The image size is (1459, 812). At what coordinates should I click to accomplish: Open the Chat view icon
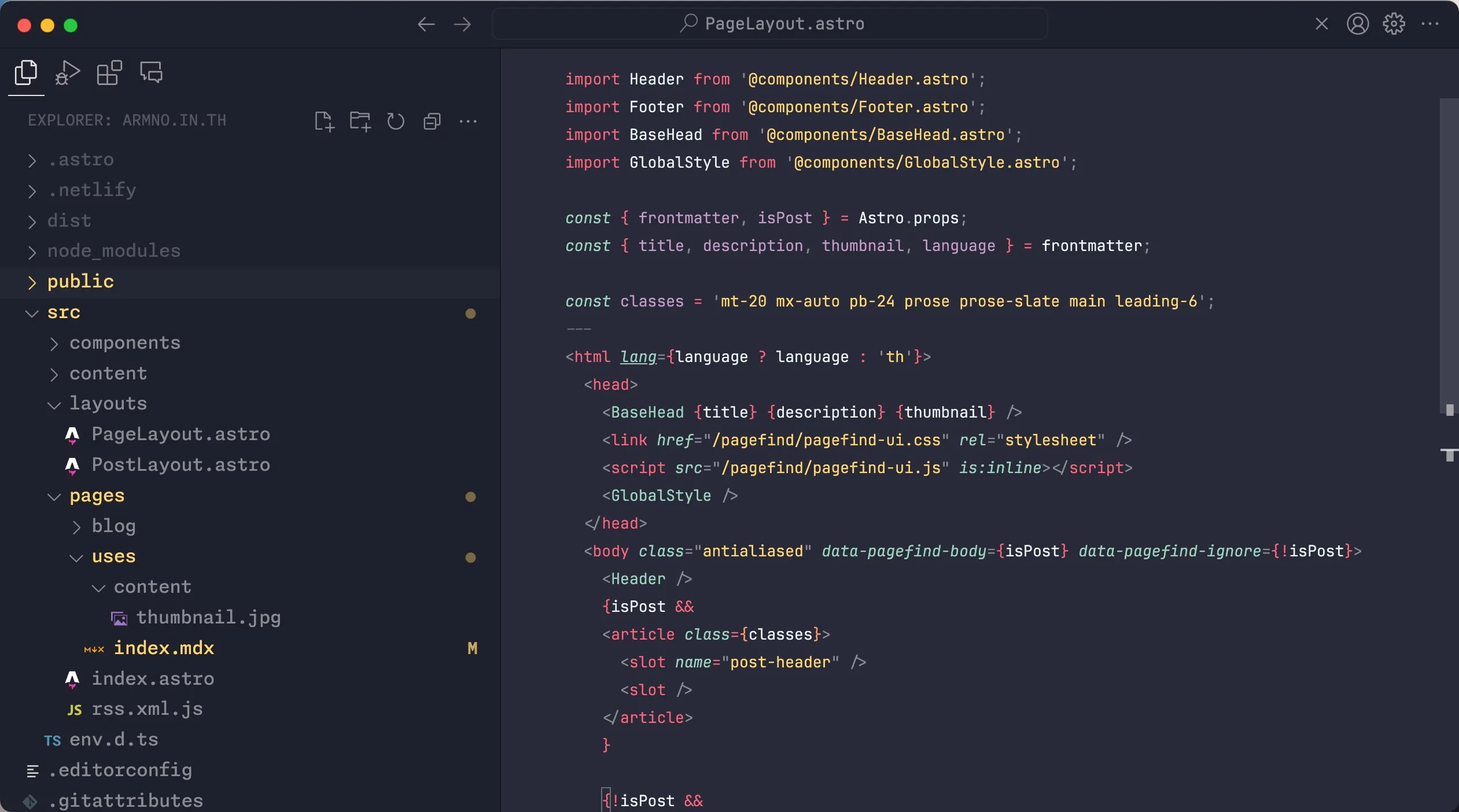[151, 73]
